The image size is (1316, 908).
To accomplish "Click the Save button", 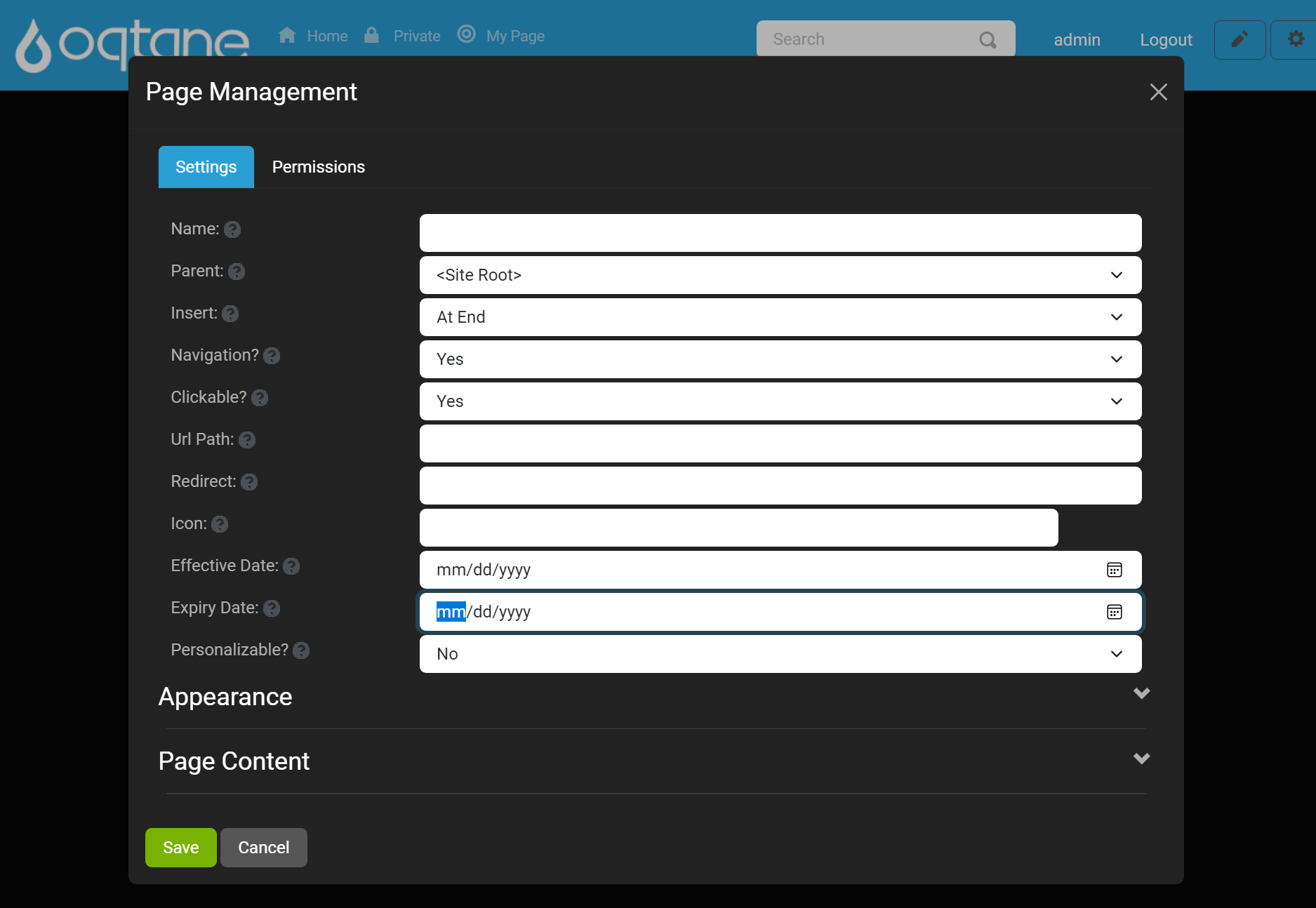I will 181,848.
